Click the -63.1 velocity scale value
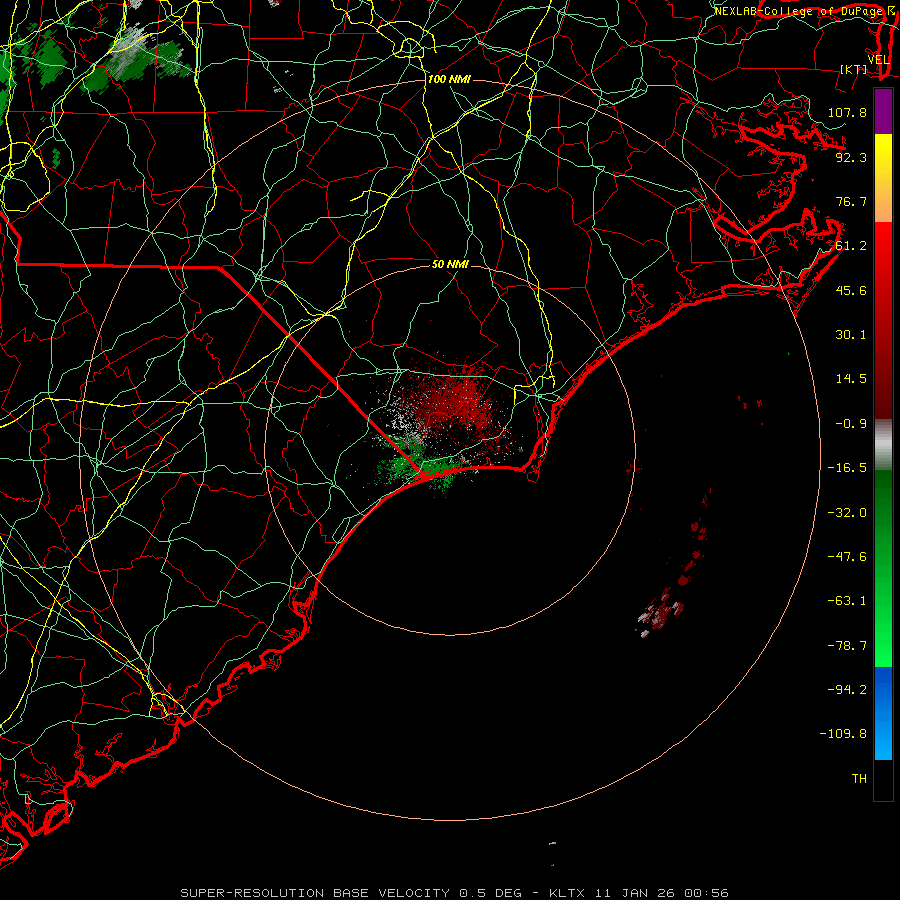 pos(847,601)
